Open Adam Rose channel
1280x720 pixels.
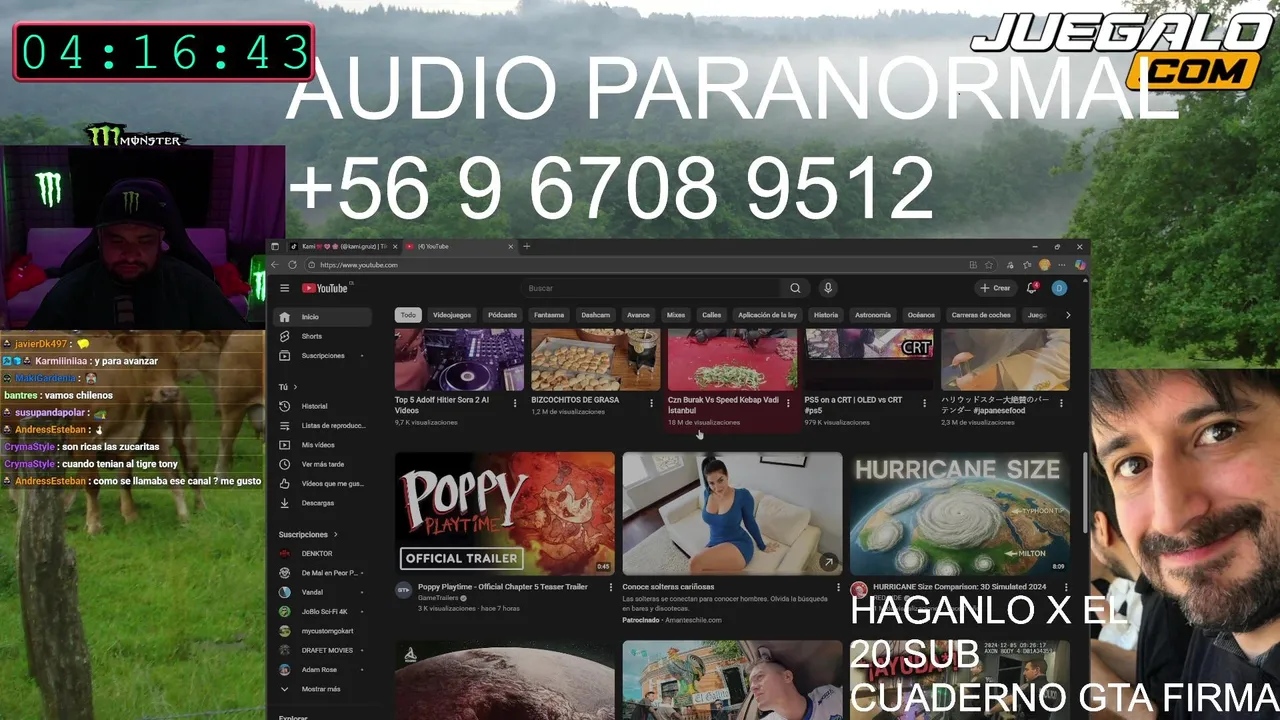[x=322, y=670]
